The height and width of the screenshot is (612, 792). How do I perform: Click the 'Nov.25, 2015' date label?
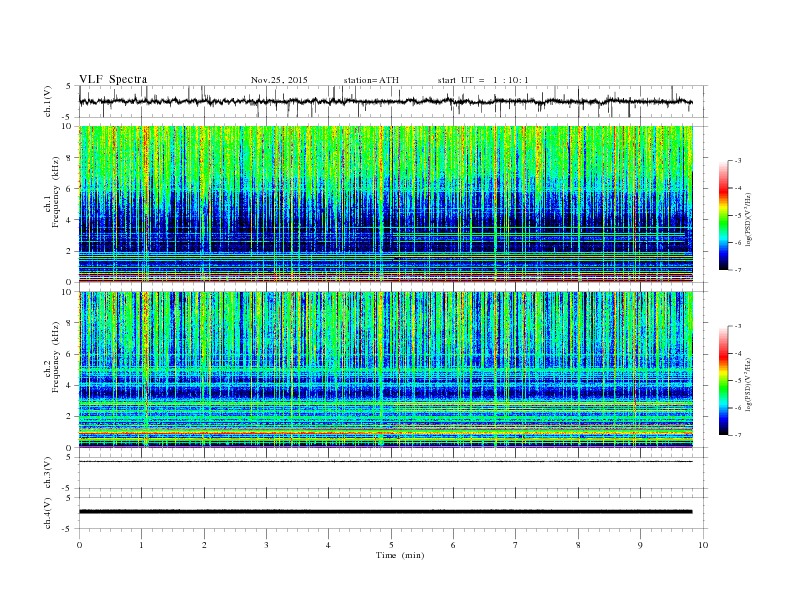(x=279, y=80)
